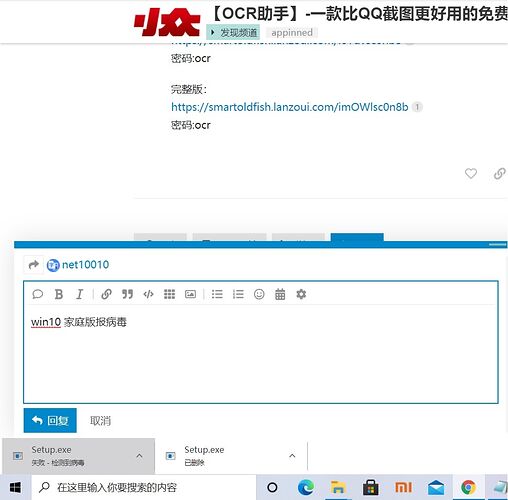Open net10010 user profile link
This screenshot has height=500, width=508.
(85, 265)
